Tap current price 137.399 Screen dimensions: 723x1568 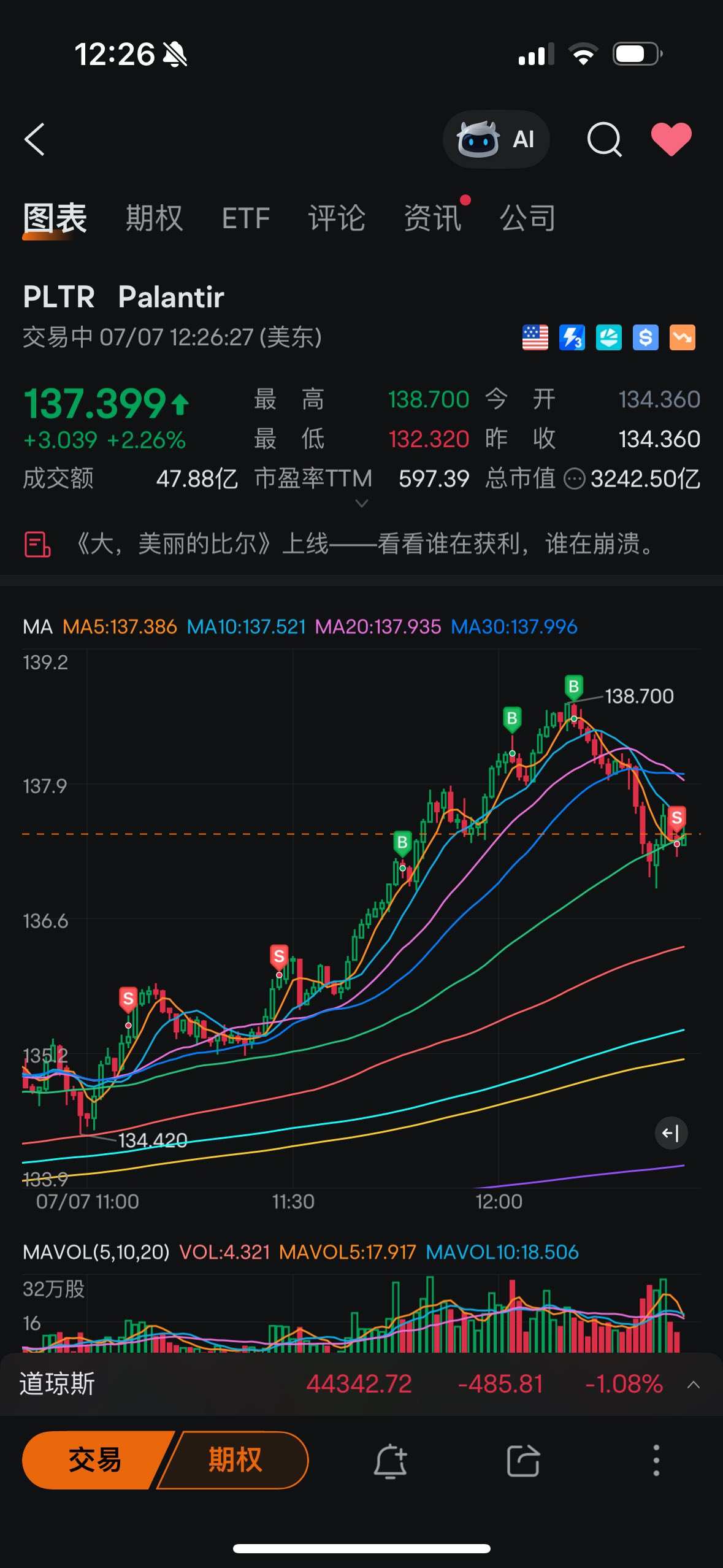click(x=95, y=404)
